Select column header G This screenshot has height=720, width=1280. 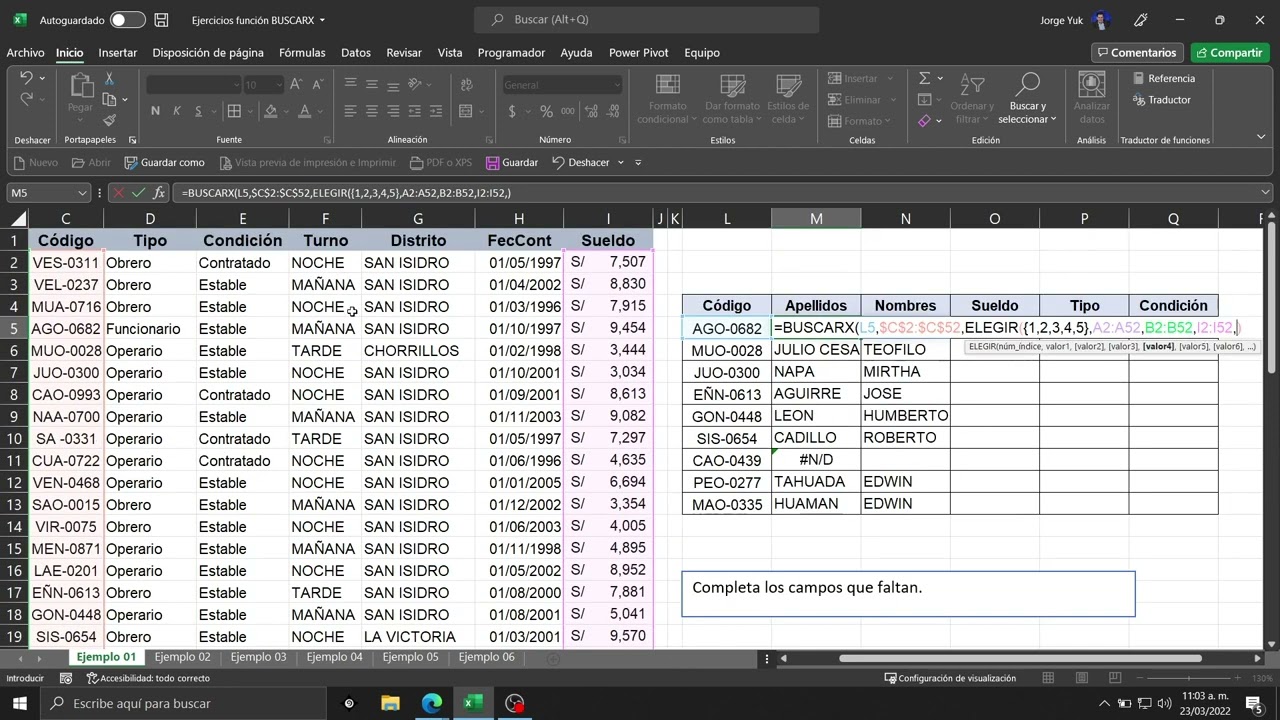click(418, 219)
